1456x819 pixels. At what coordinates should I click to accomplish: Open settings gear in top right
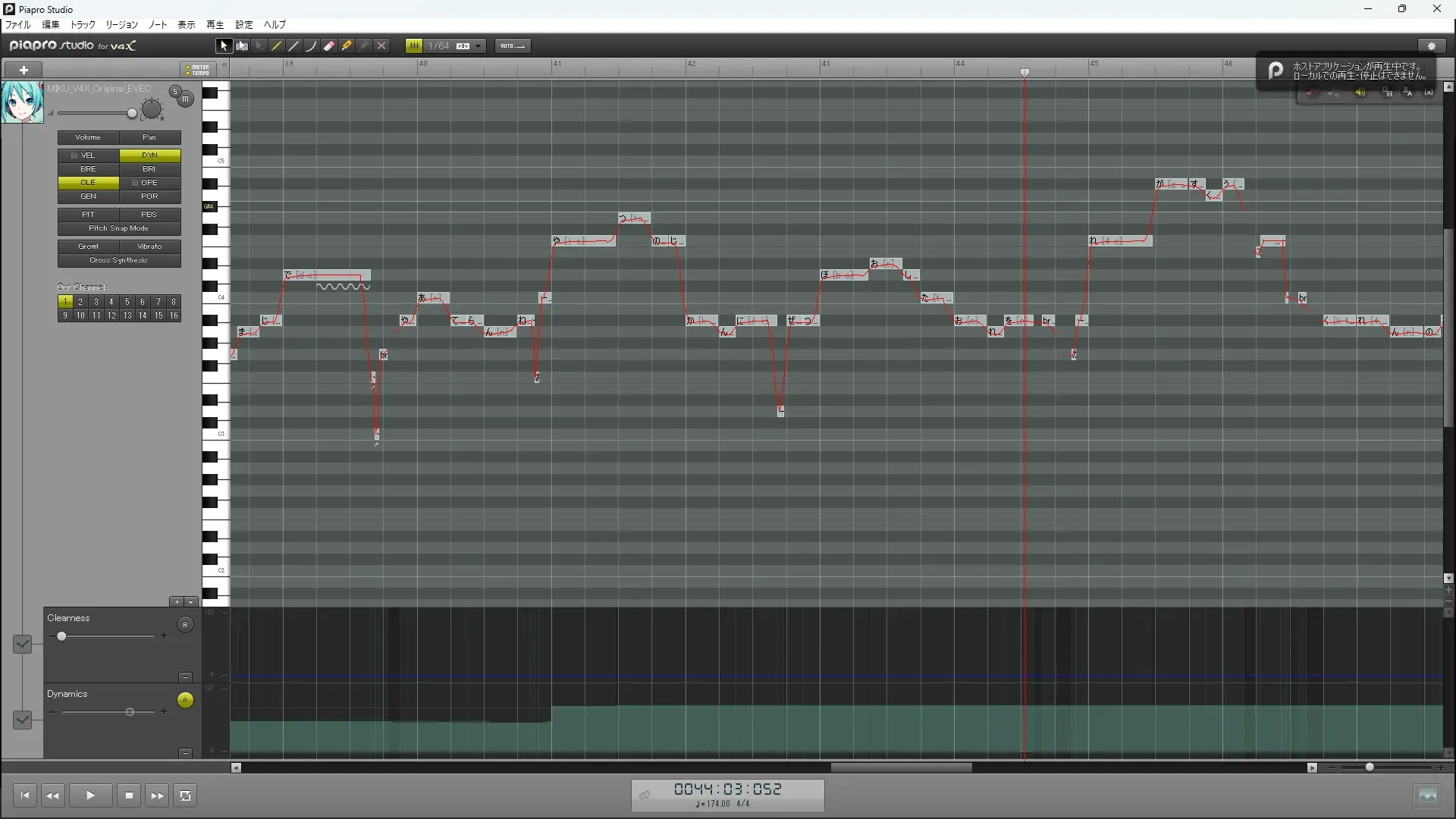click(x=1431, y=46)
